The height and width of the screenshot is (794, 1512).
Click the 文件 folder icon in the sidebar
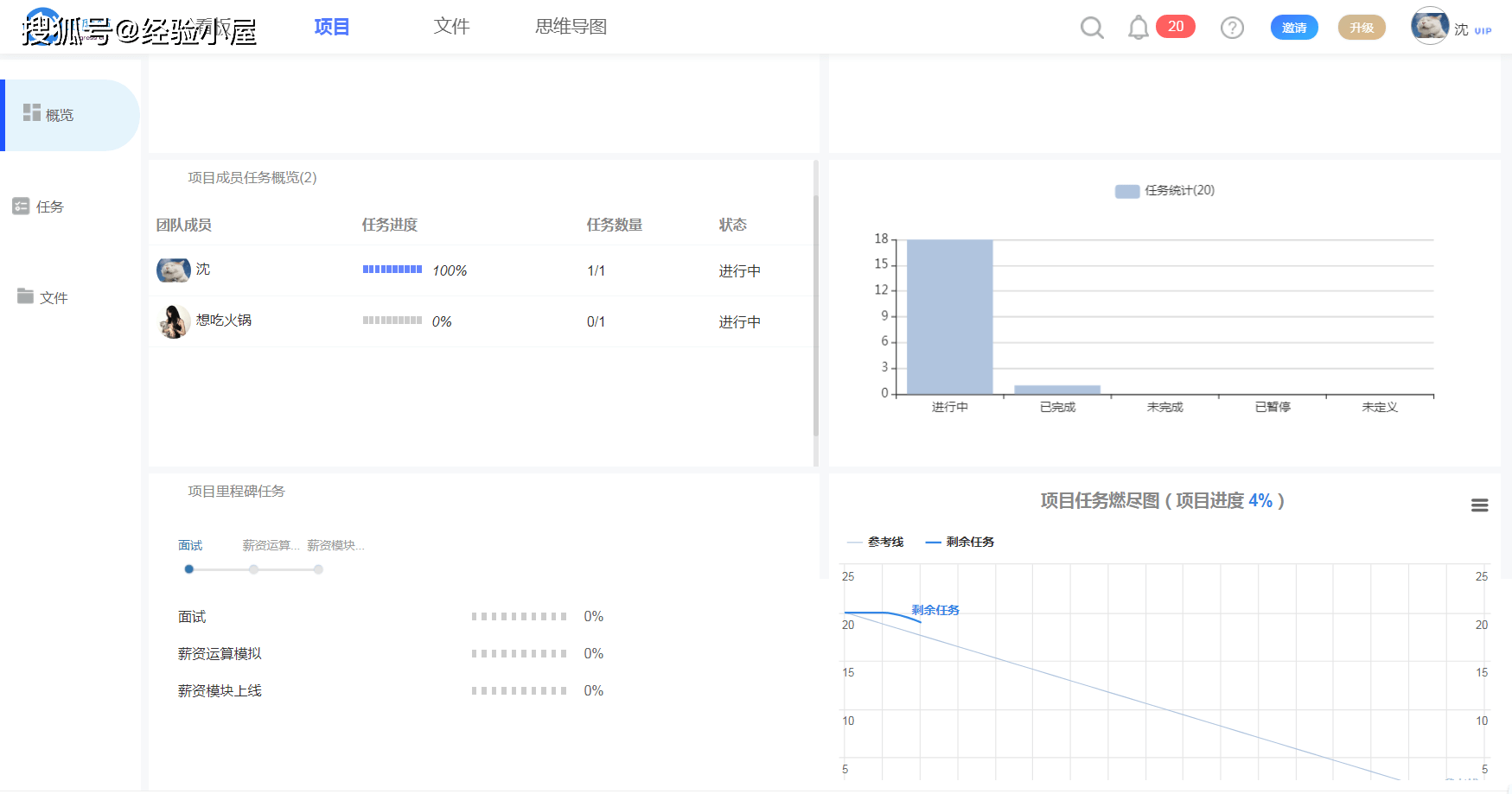coord(25,296)
